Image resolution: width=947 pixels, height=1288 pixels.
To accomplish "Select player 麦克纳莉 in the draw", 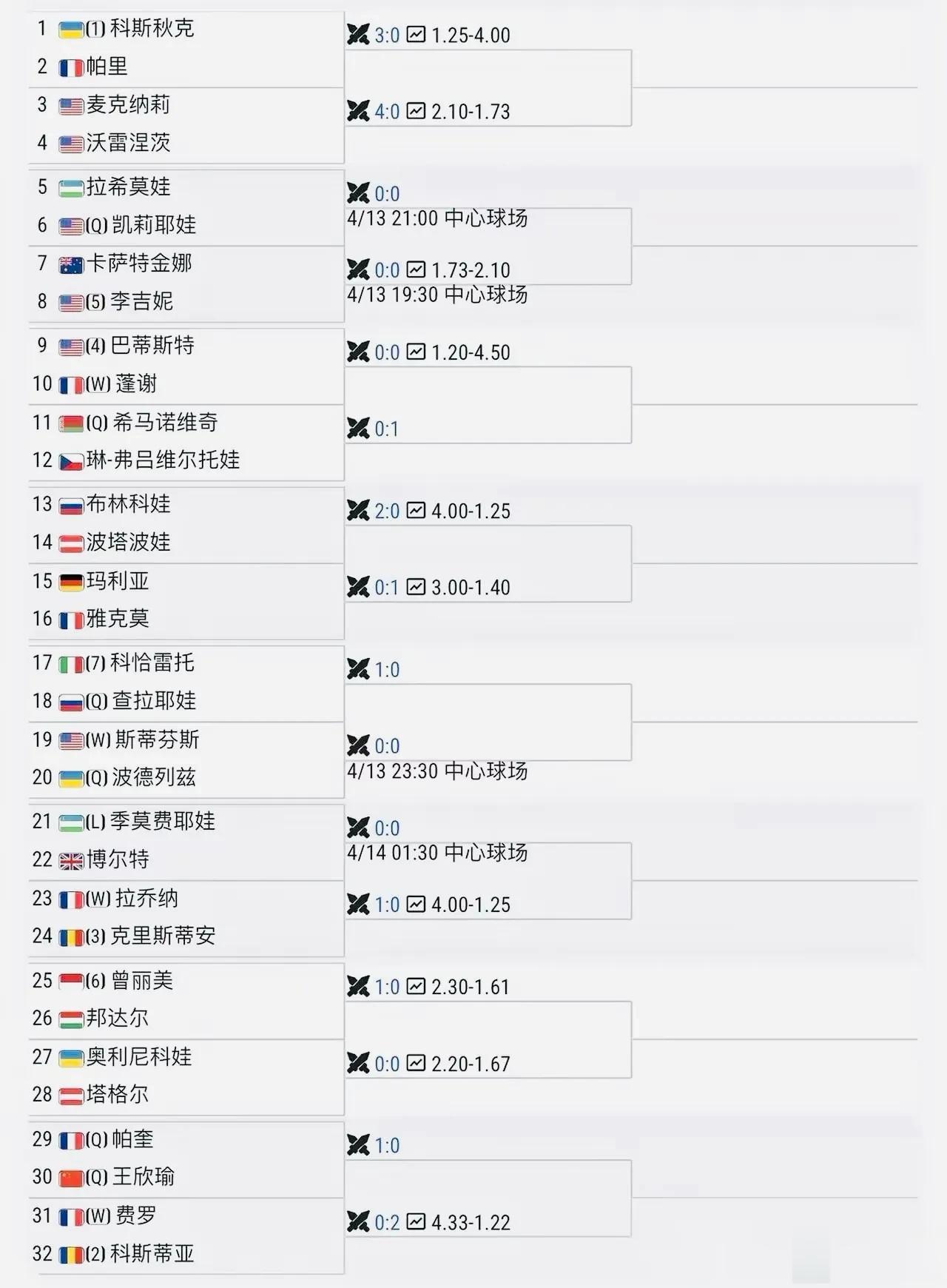I will click(x=128, y=104).
